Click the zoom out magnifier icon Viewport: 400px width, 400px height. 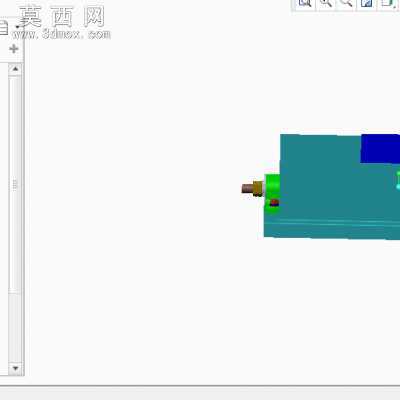[346, 4]
